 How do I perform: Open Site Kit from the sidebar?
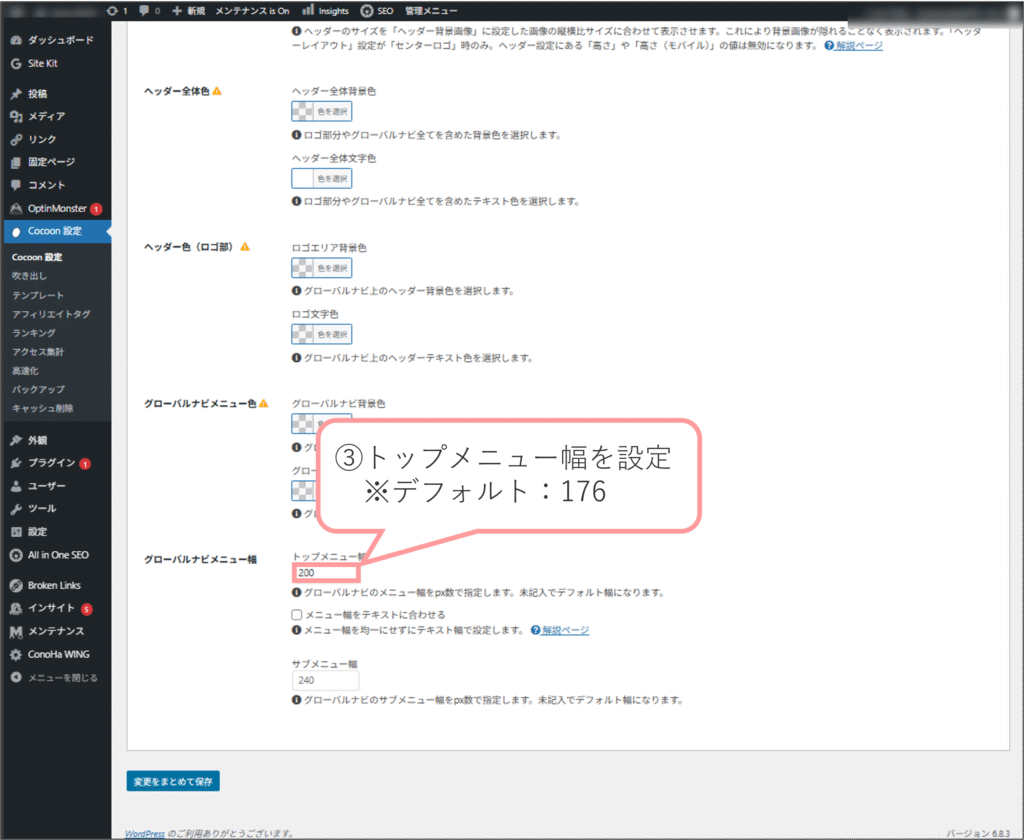click(16, 63)
